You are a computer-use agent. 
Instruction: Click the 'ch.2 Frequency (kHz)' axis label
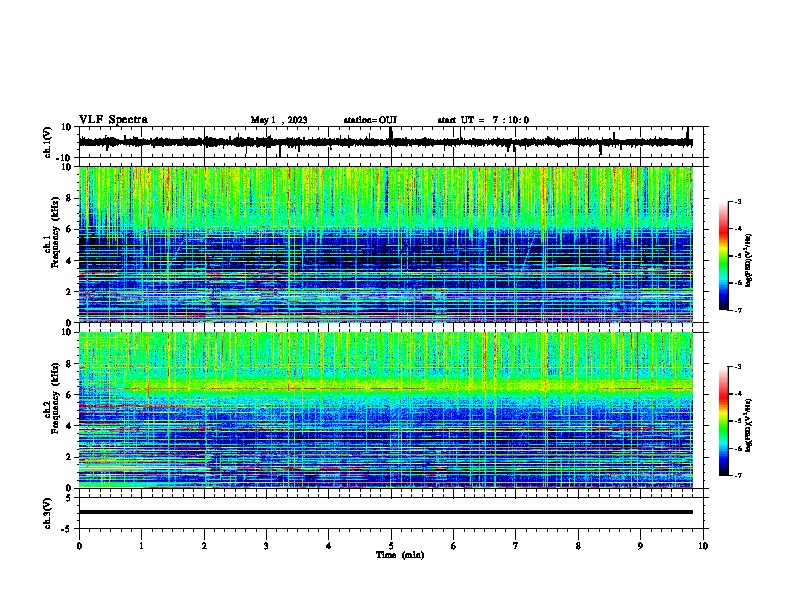[52, 398]
